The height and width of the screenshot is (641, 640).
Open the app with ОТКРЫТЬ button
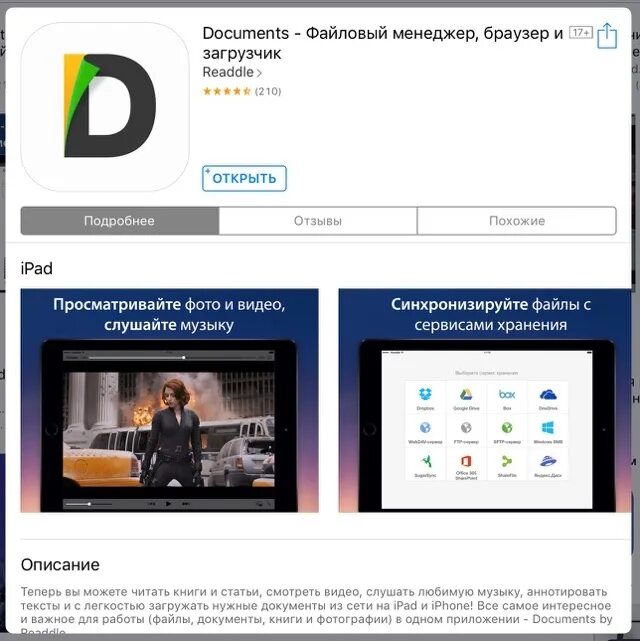244,178
